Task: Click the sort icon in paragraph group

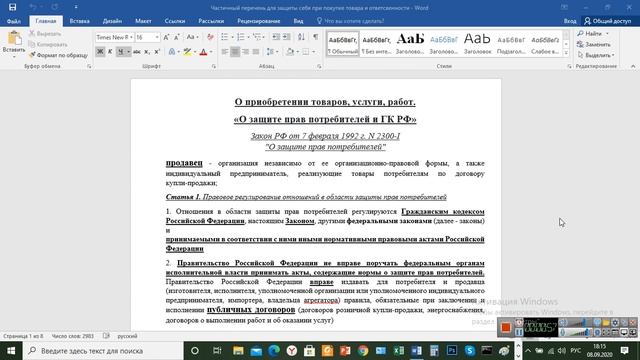Action: 301,37
